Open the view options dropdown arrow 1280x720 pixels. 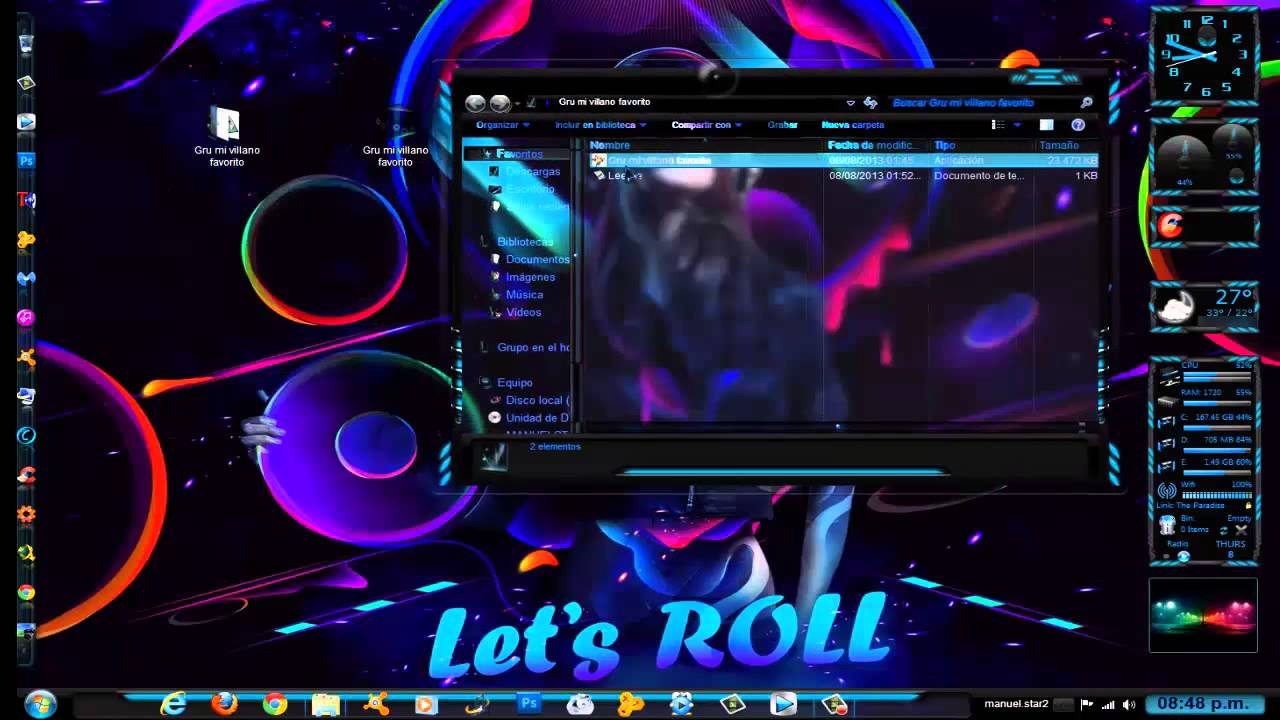(1018, 125)
